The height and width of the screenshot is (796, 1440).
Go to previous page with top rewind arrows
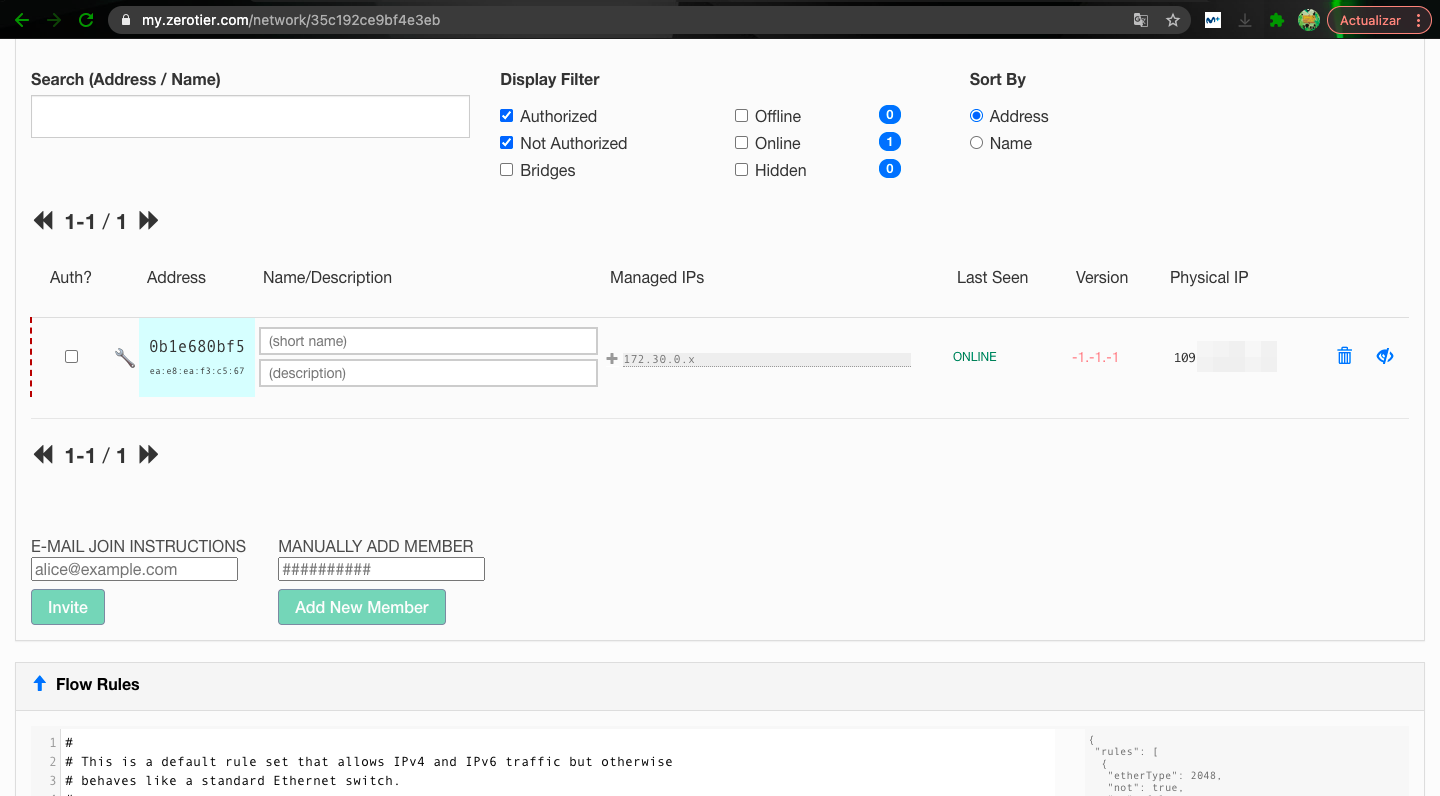click(x=43, y=221)
